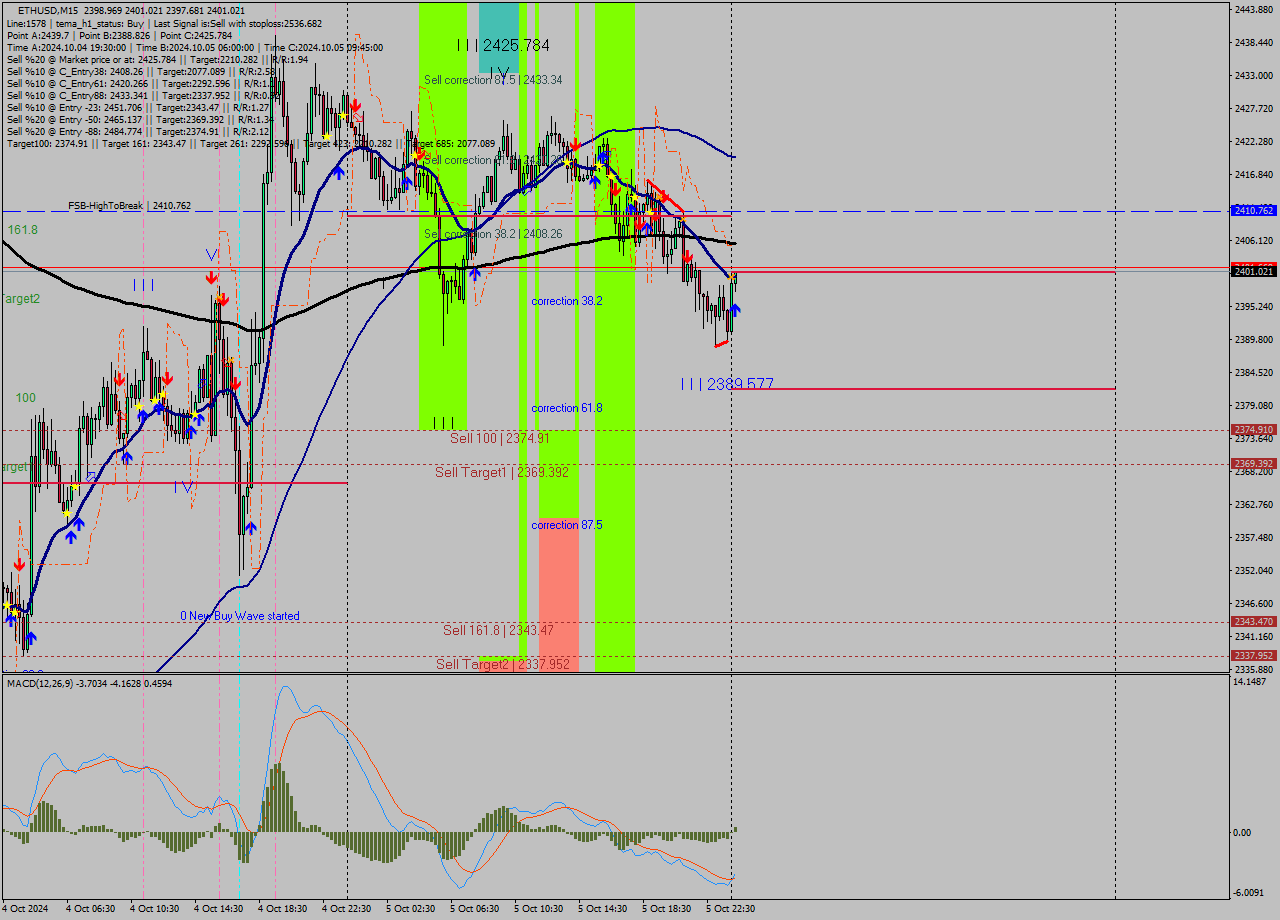Click the teal rectangle at chart top
Viewport: 1280px width, 920px height.
499,37
